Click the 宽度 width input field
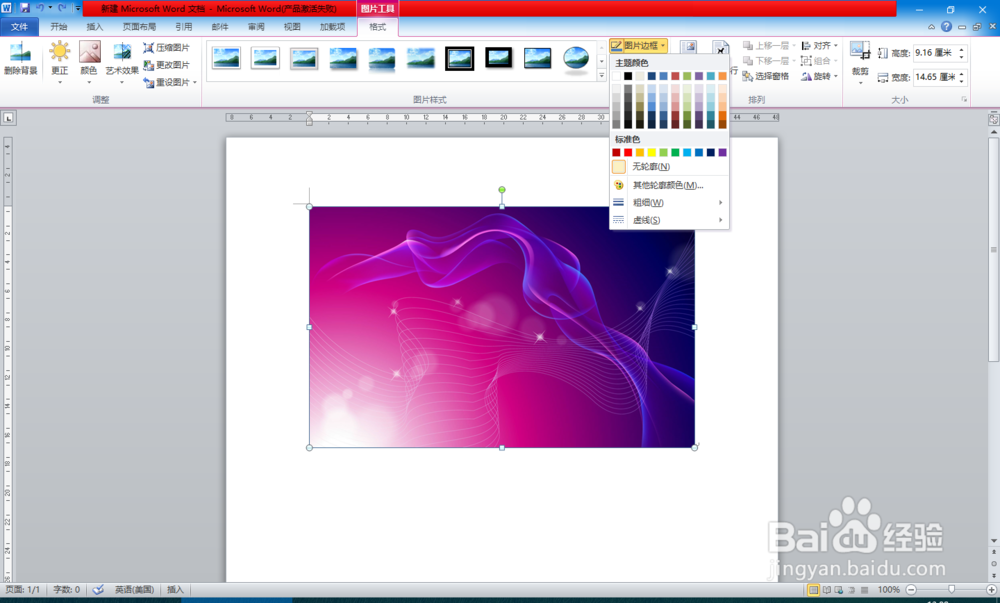Image resolution: width=1000 pixels, height=603 pixels. point(934,77)
